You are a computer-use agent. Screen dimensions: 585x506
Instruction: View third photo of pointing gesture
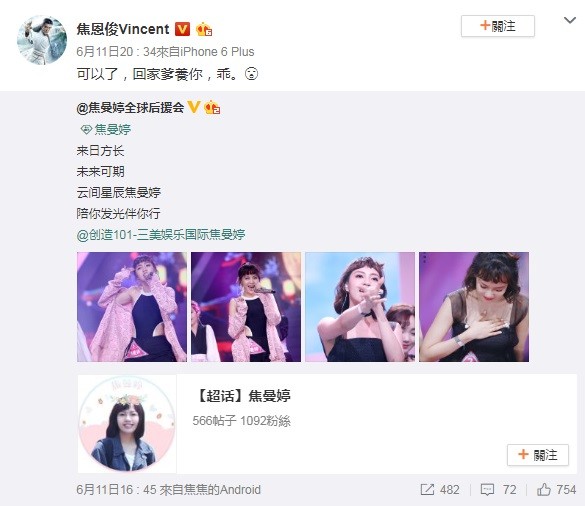pyautogui.click(x=360, y=307)
